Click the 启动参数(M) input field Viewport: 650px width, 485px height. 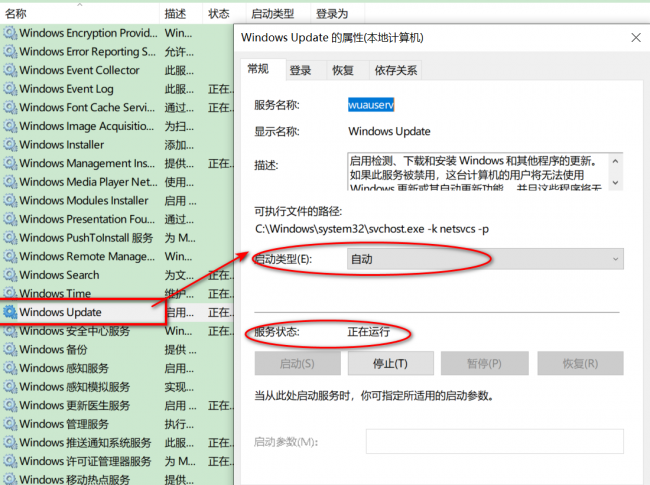point(495,441)
